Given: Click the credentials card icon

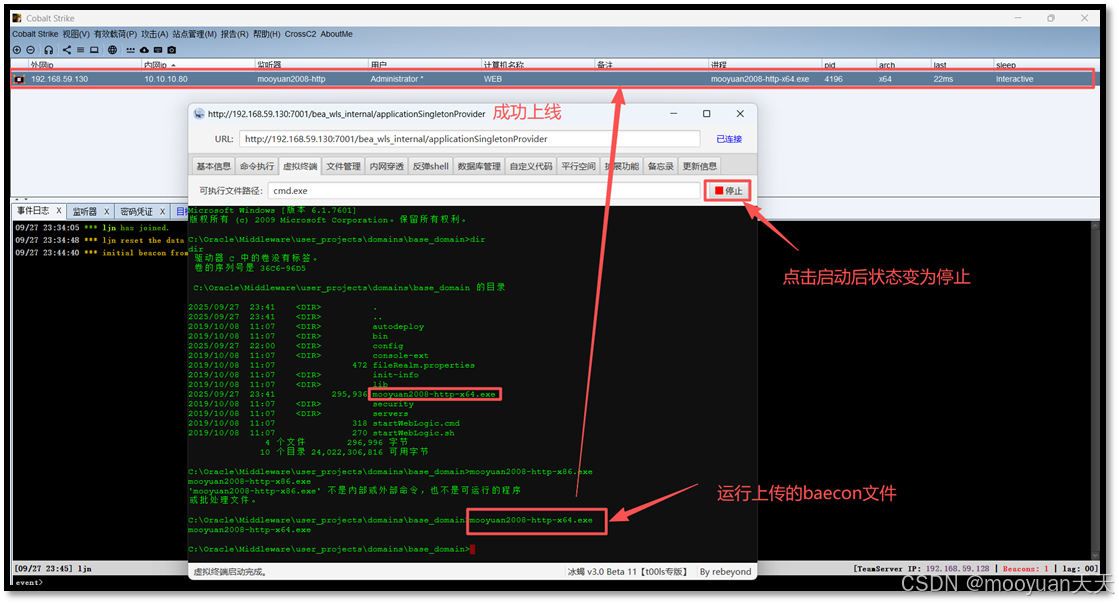Looking at the screenshot, I should pos(158,50).
